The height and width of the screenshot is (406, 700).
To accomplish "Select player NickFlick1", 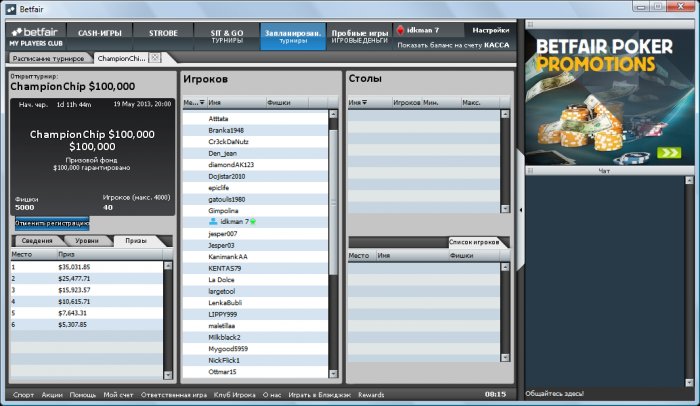I will pos(255,360).
